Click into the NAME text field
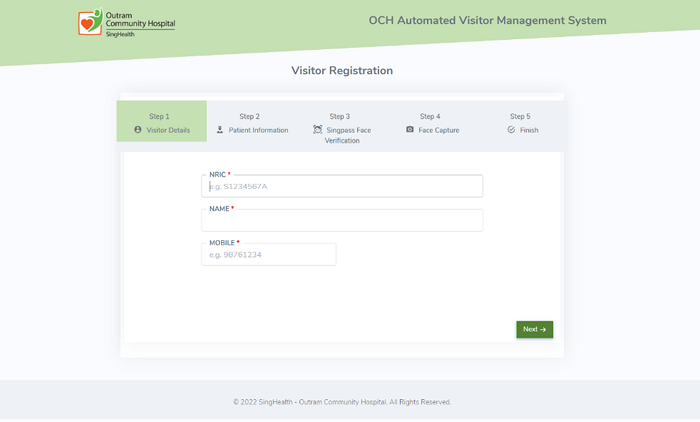Image resolution: width=700 pixels, height=422 pixels. pyautogui.click(x=342, y=221)
